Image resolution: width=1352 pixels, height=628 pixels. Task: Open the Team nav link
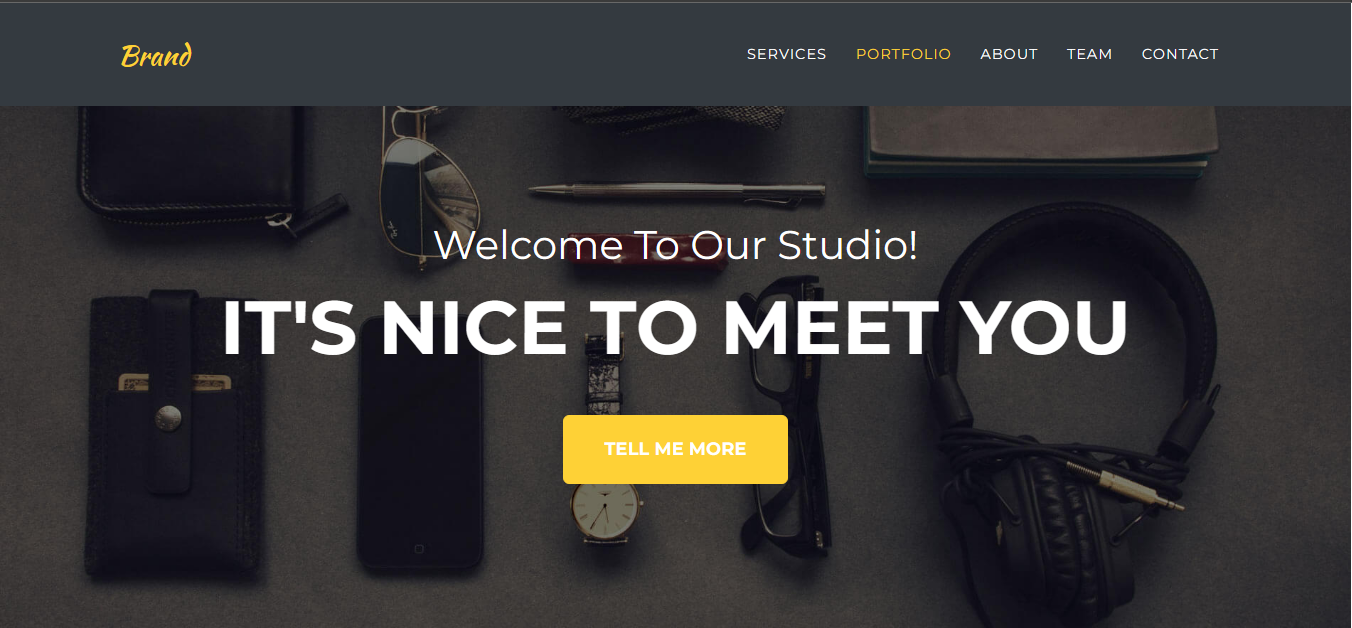[x=1089, y=54]
